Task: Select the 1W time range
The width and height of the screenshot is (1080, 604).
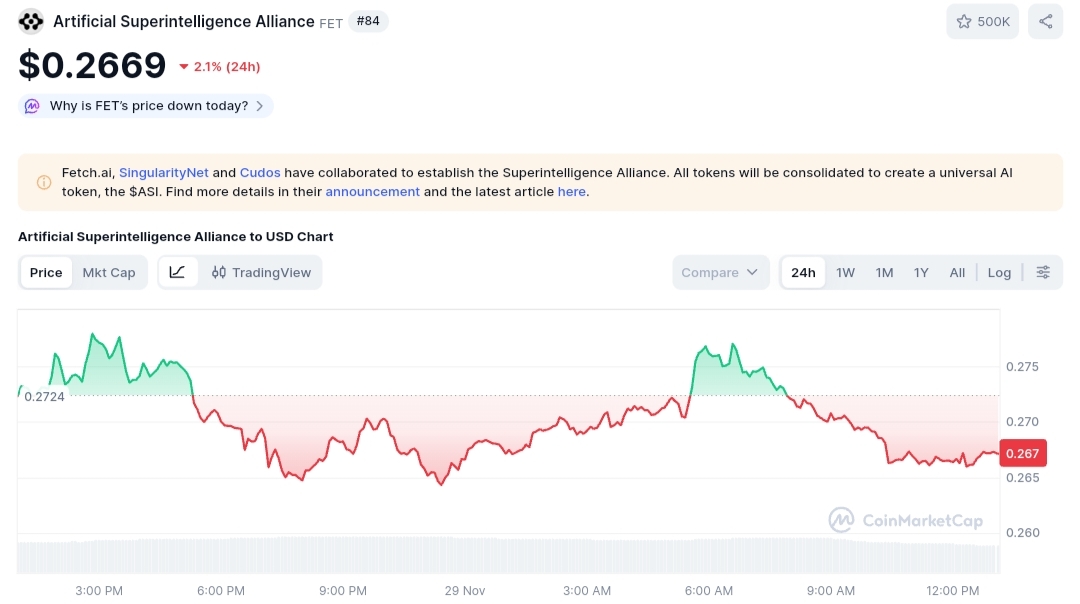Action: coord(845,273)
